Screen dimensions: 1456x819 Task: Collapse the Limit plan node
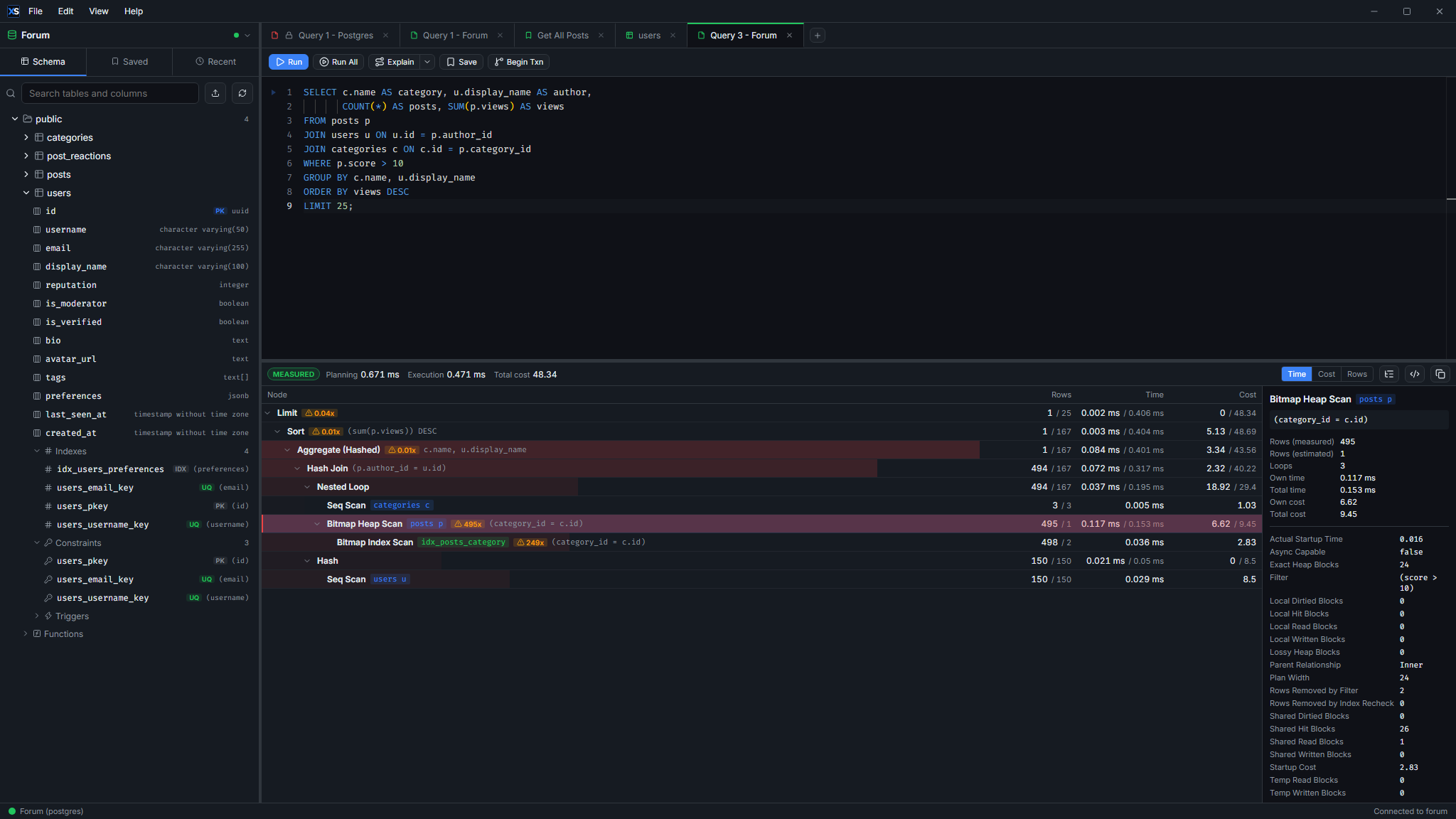tap(268, 413)
